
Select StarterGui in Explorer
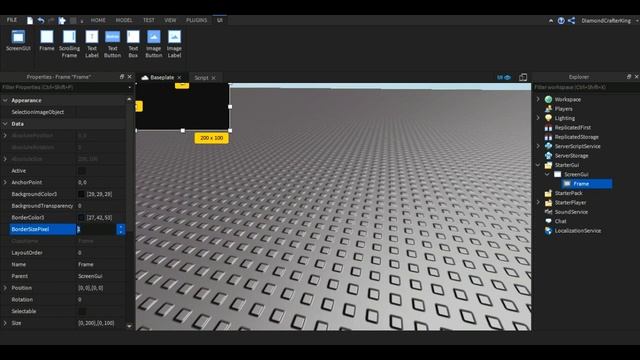coord(567,165)
